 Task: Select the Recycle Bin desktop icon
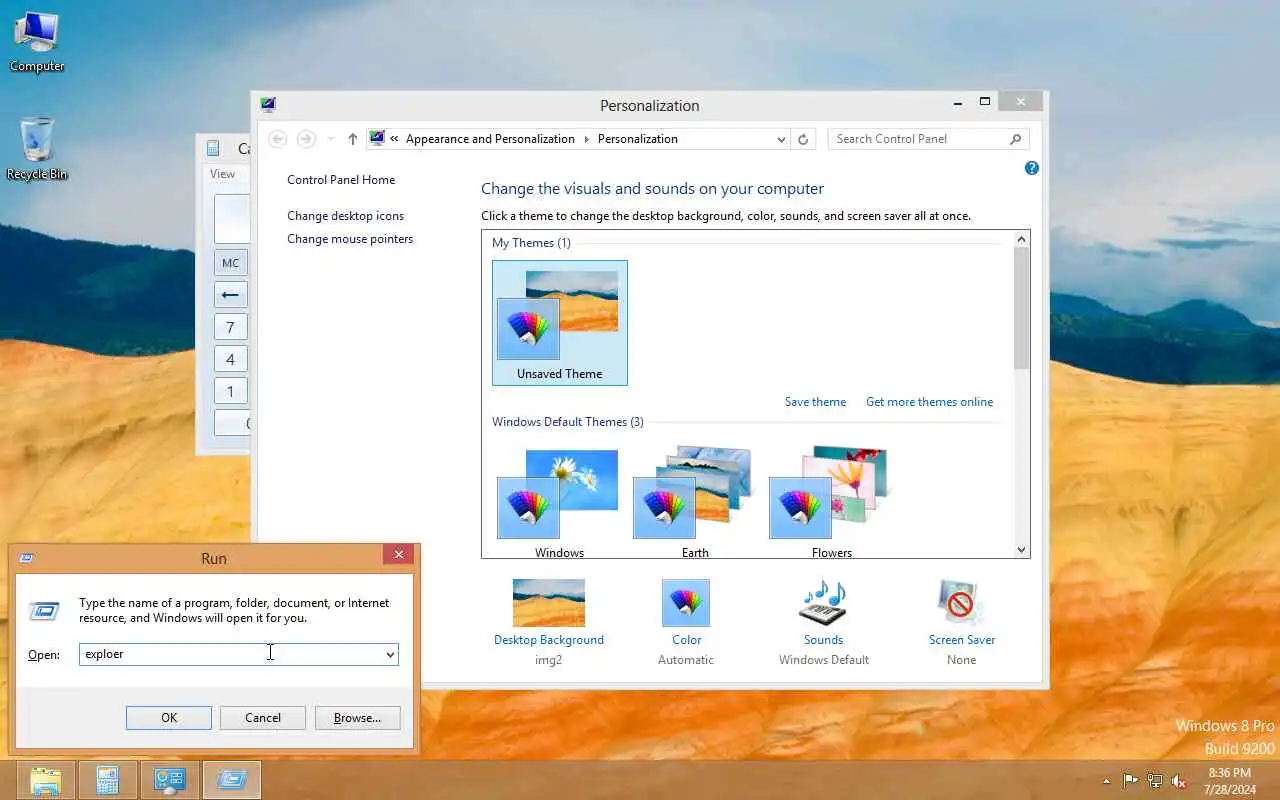37,148
